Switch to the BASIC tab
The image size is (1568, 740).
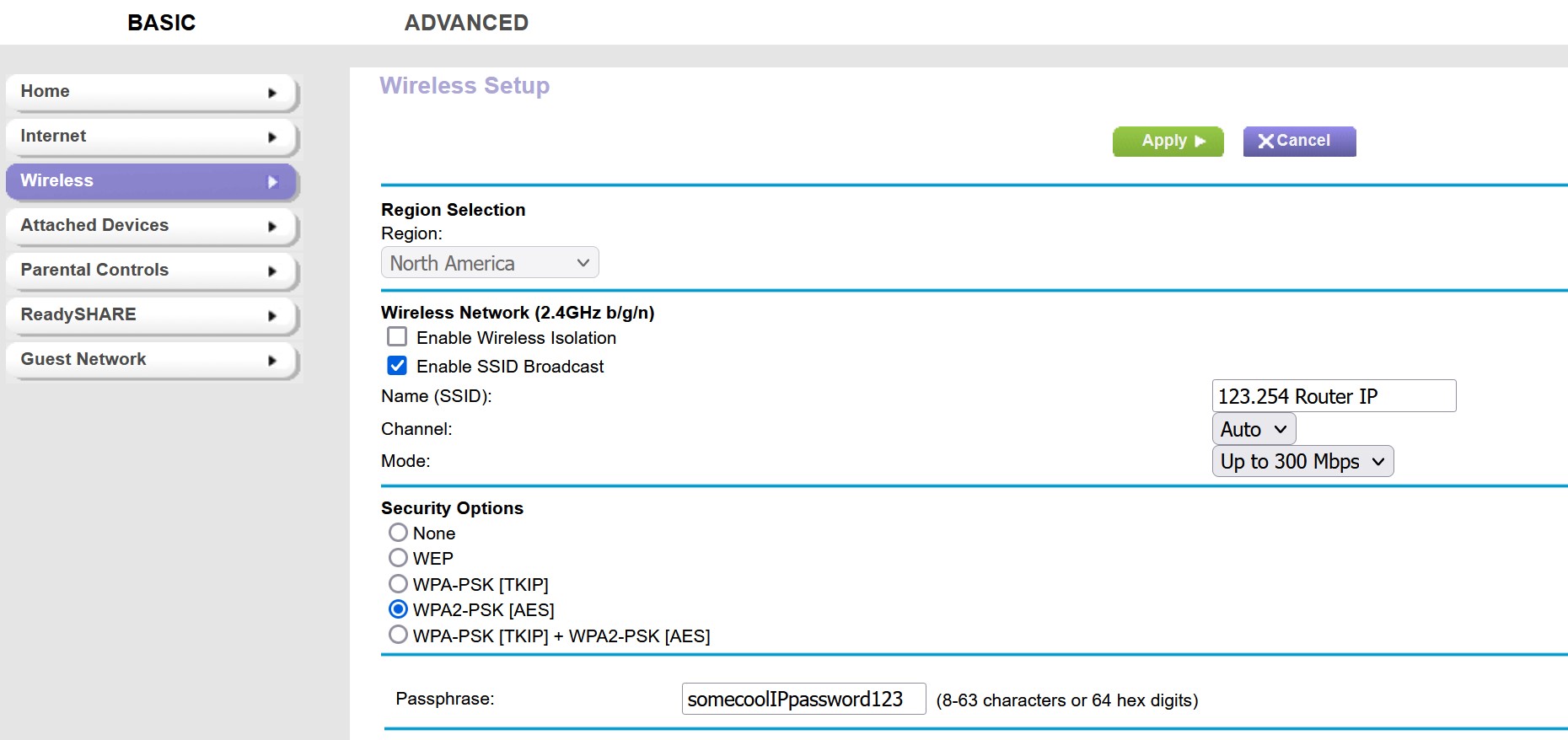coord(161,23)
